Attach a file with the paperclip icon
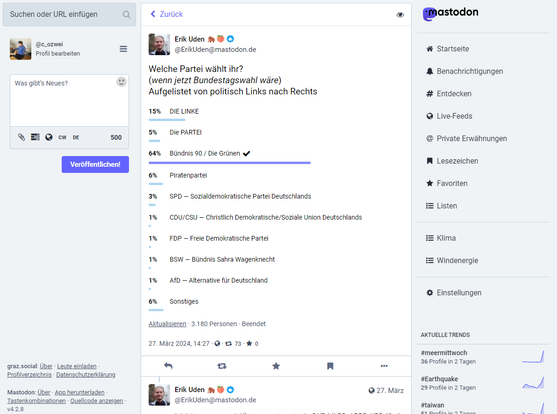Image resolution: width=557 pixels, height=414 pixels. 21,137
